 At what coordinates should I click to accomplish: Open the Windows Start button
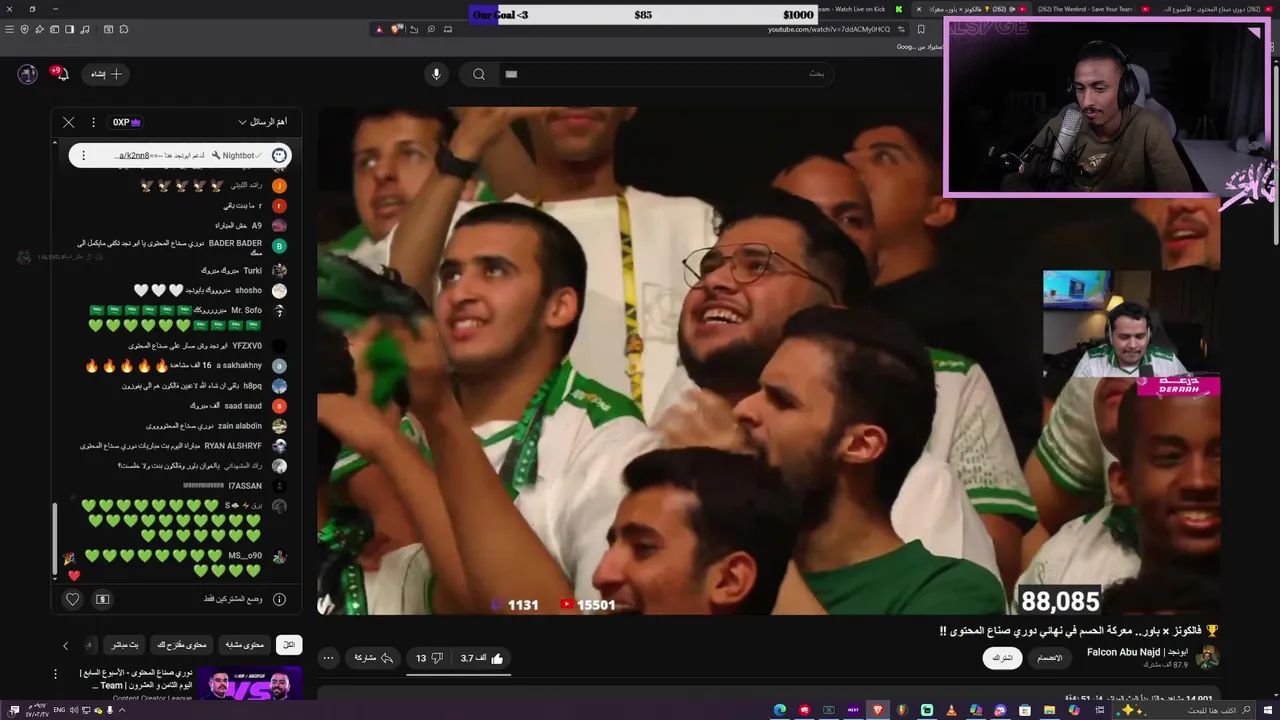pos(1268,710)
